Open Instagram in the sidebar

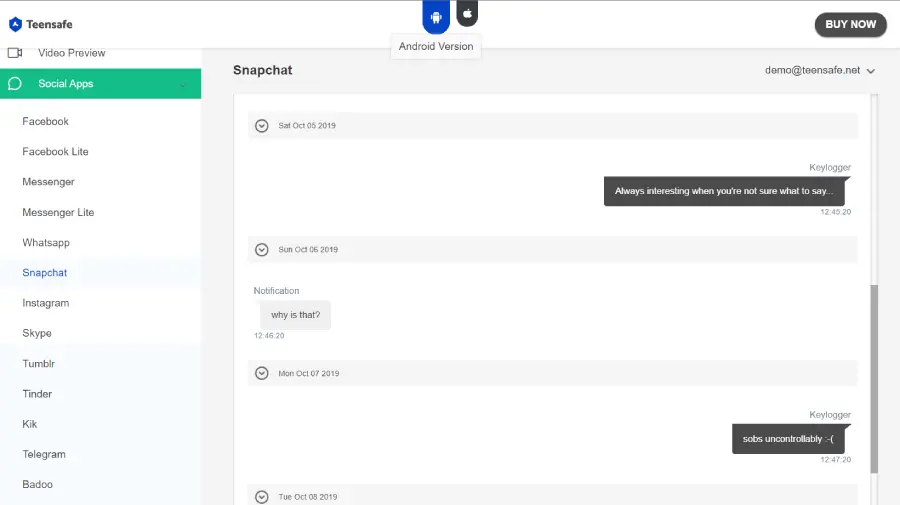click(x=45, y=303)
